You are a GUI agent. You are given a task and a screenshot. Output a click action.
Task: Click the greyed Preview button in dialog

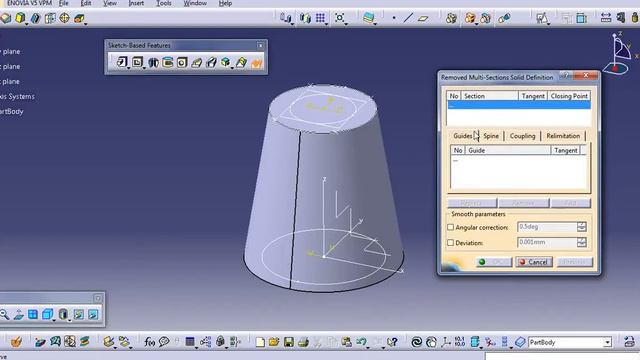pos(575,262)
